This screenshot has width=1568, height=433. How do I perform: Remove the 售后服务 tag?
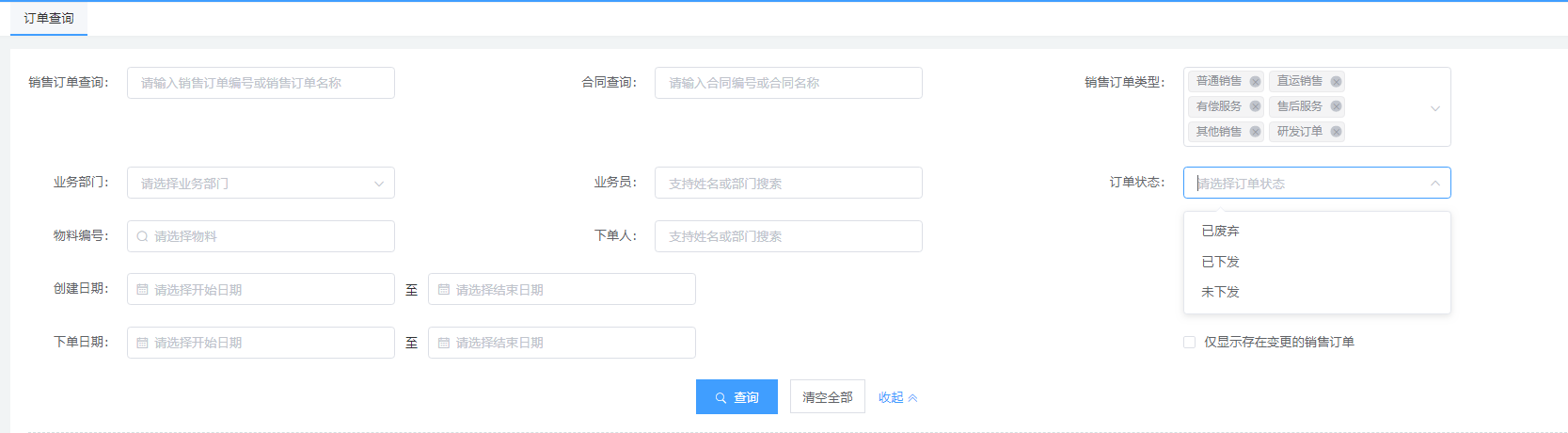tap(1336, 106)
